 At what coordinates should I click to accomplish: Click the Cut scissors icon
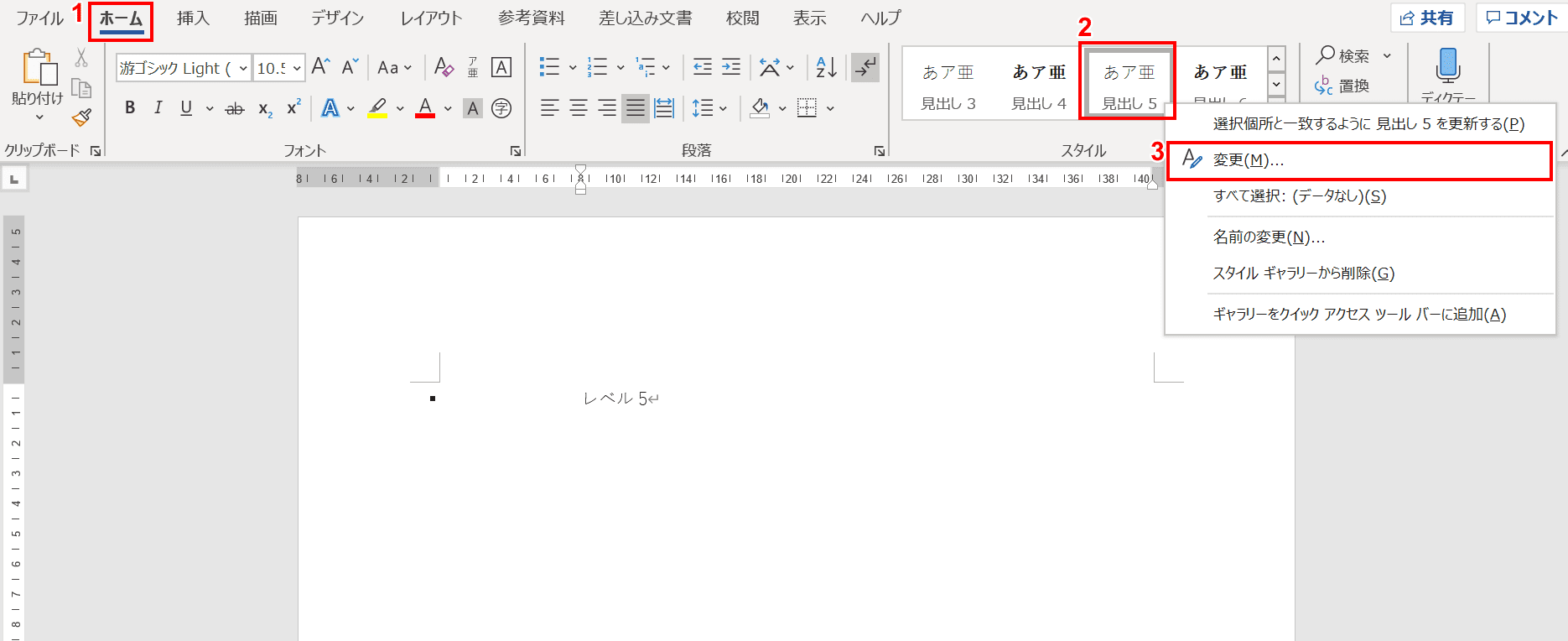point(81,57)
